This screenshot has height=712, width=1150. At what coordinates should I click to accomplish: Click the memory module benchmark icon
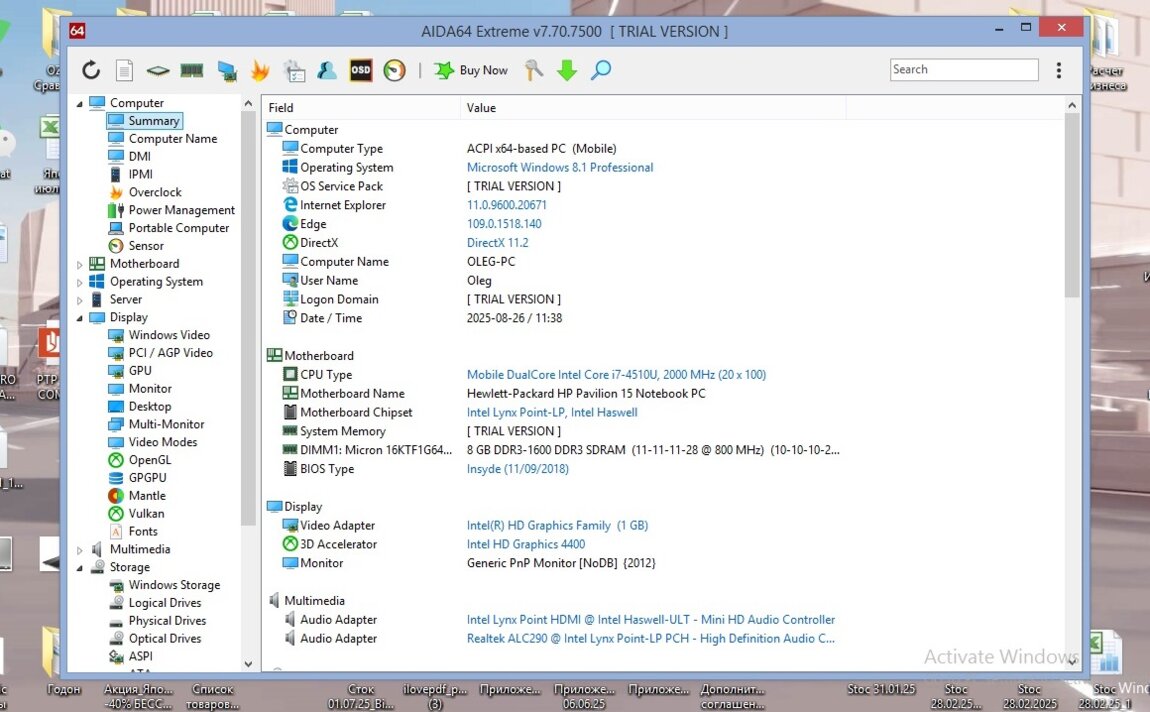191,70
